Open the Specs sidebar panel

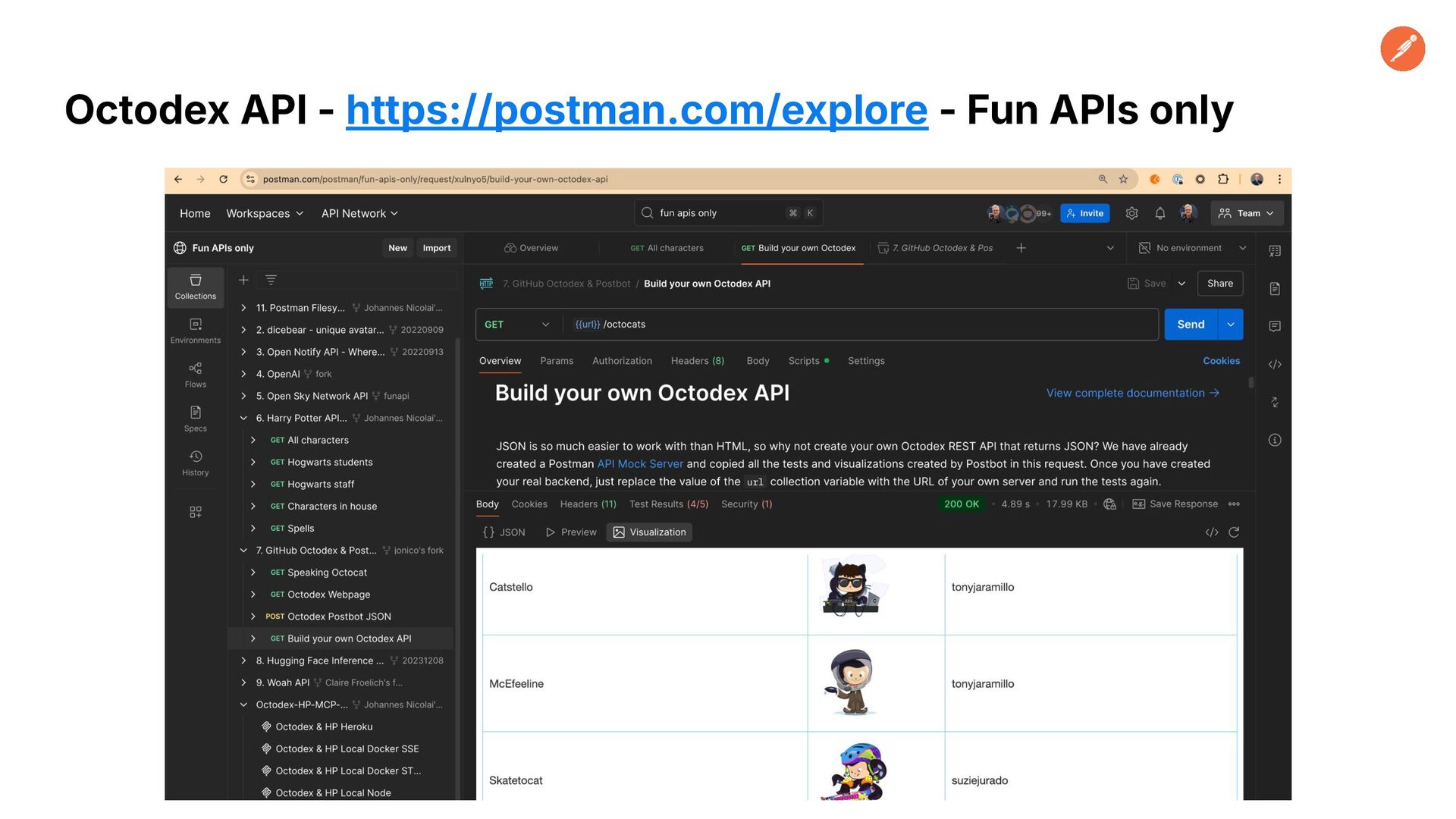tap(196, 419)
